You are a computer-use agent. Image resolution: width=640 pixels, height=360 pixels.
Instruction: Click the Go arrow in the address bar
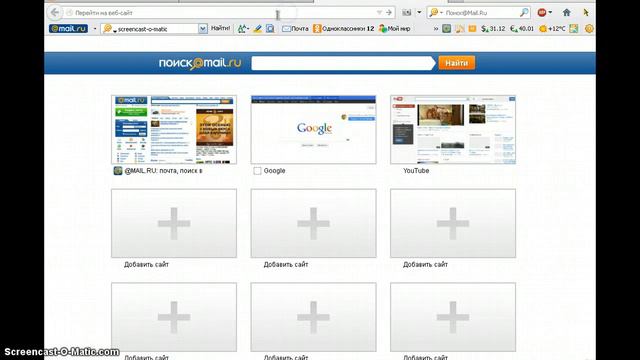click(389, 13)
